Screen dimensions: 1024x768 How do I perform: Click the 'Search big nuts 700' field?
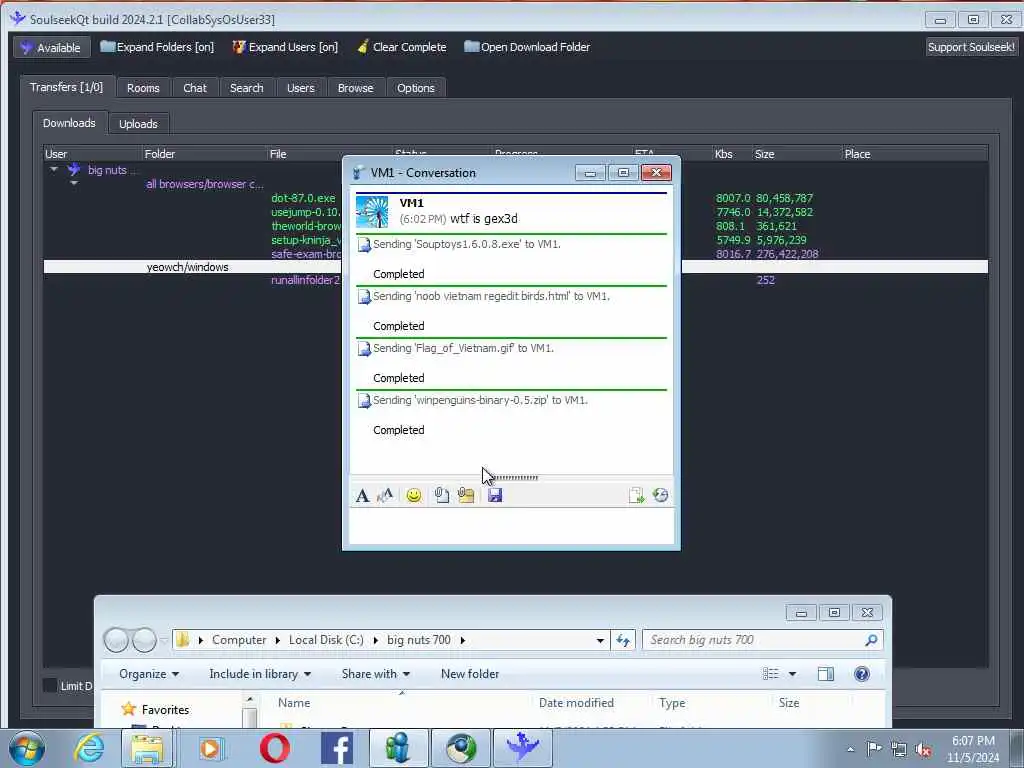pos(762,640)
